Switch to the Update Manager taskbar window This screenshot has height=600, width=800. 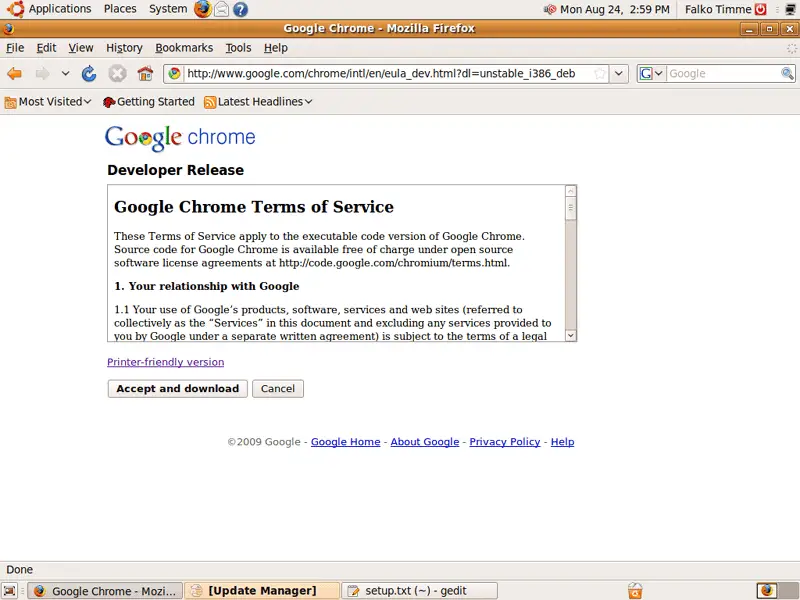(262, 591)
